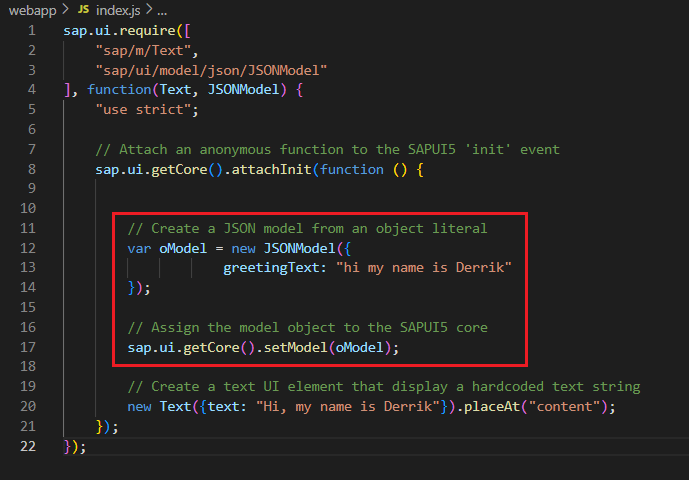Click attachInit on line 8
689x480 pixels.
coord(272,170)
